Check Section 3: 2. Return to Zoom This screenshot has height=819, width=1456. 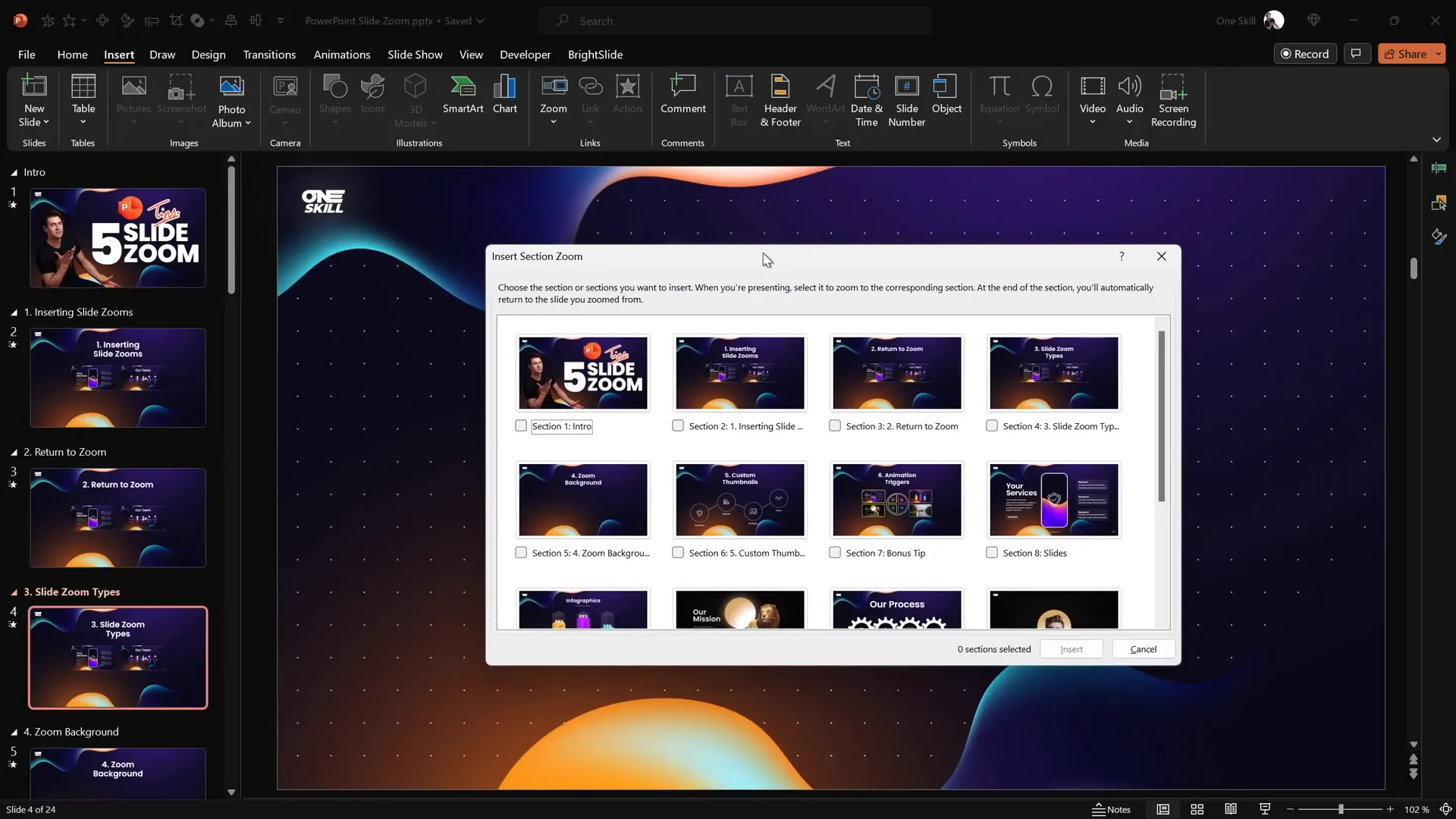(x=835, y=426)
